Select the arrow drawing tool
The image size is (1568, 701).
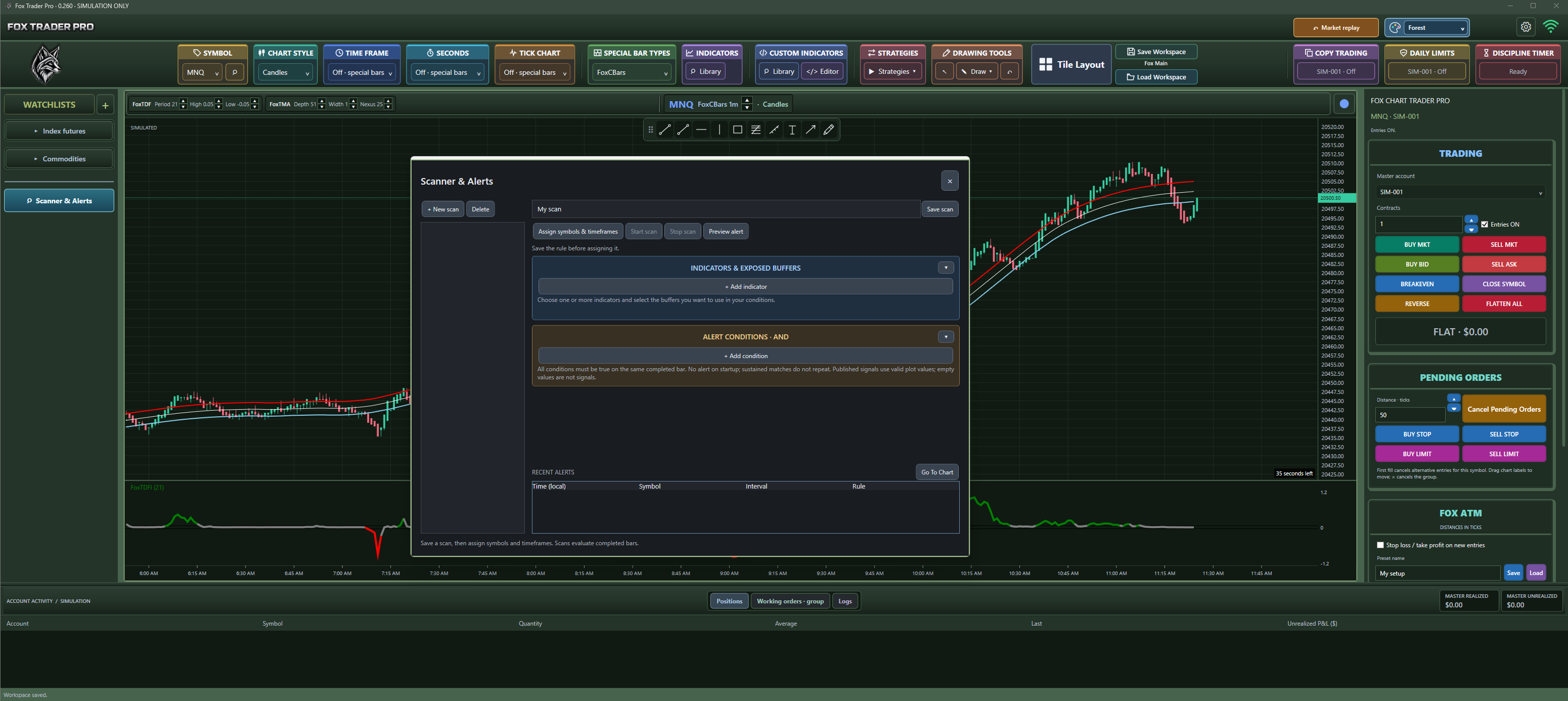tap(811, 129)
